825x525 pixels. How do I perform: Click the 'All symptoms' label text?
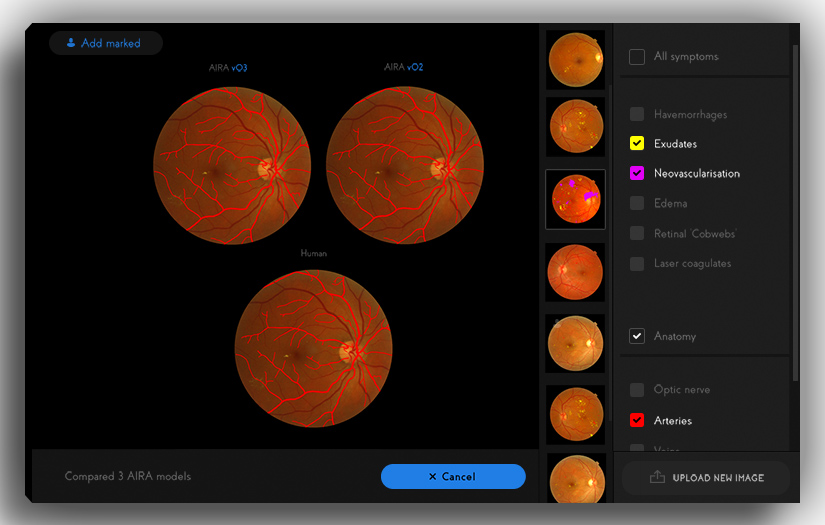pyautogui.click(x=686, y=57)
